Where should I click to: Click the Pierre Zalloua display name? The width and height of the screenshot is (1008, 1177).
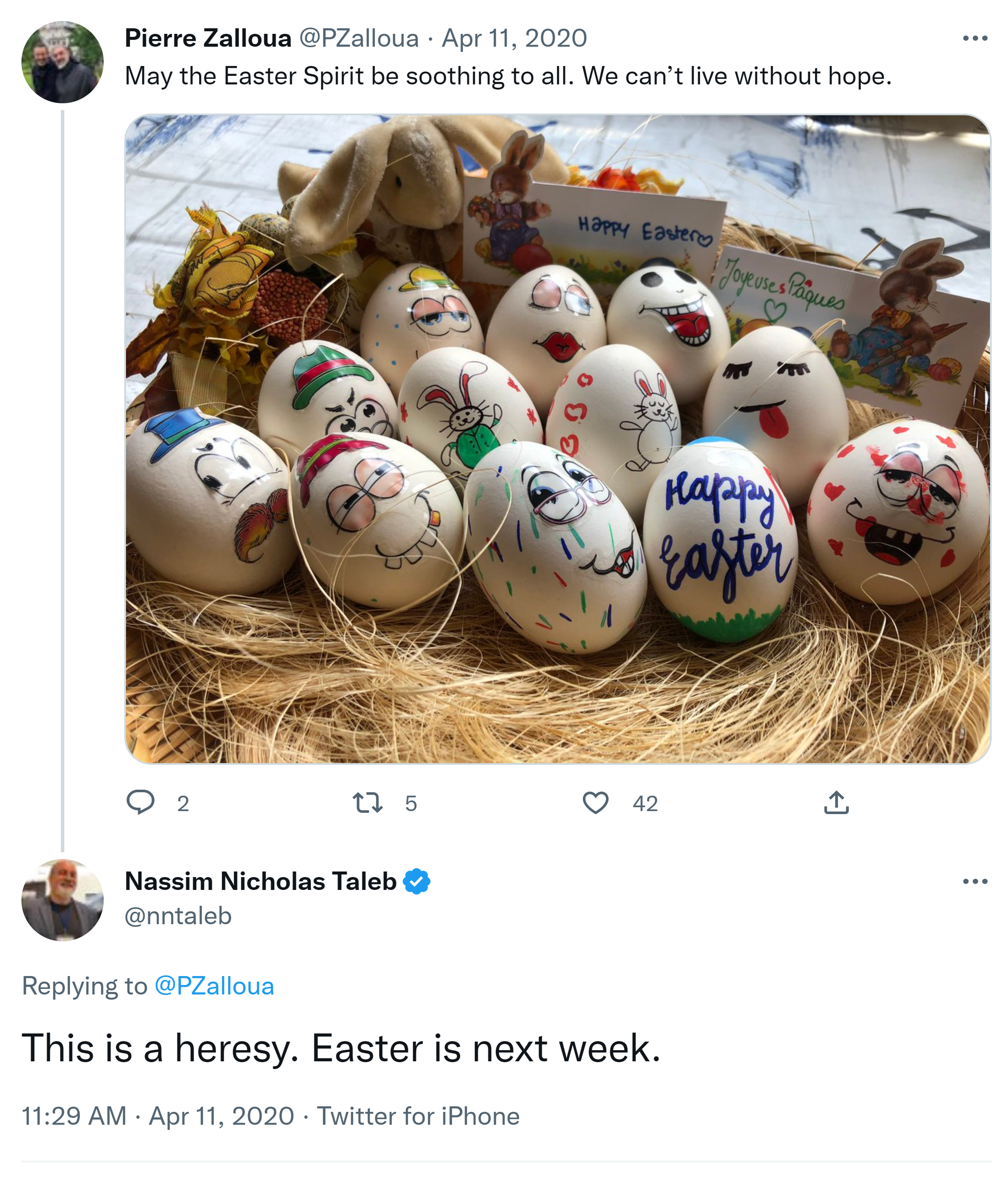click(208, 39)
